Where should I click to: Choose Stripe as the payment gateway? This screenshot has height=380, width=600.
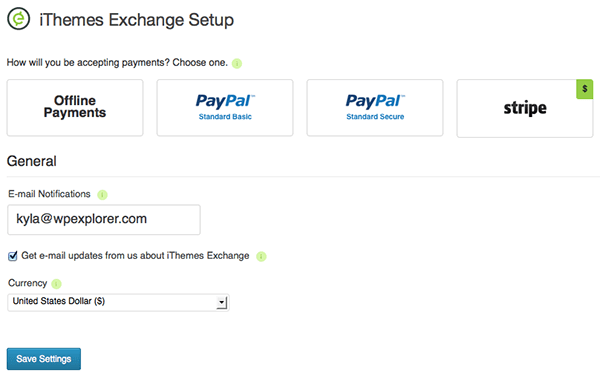point(525,108)
